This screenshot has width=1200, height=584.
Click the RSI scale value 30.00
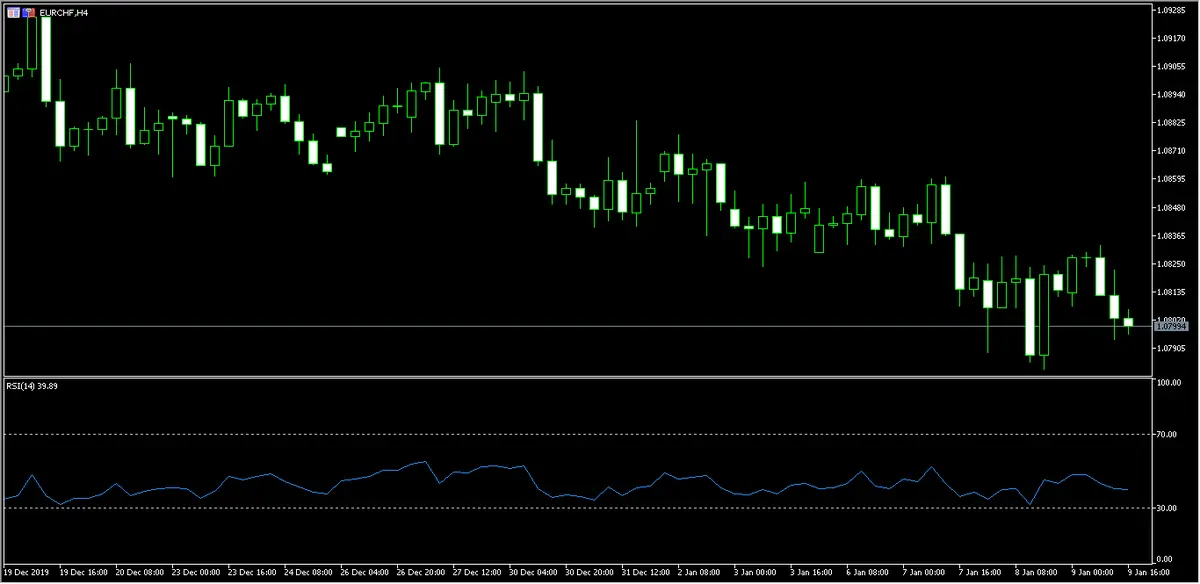tap(1167, 508)
